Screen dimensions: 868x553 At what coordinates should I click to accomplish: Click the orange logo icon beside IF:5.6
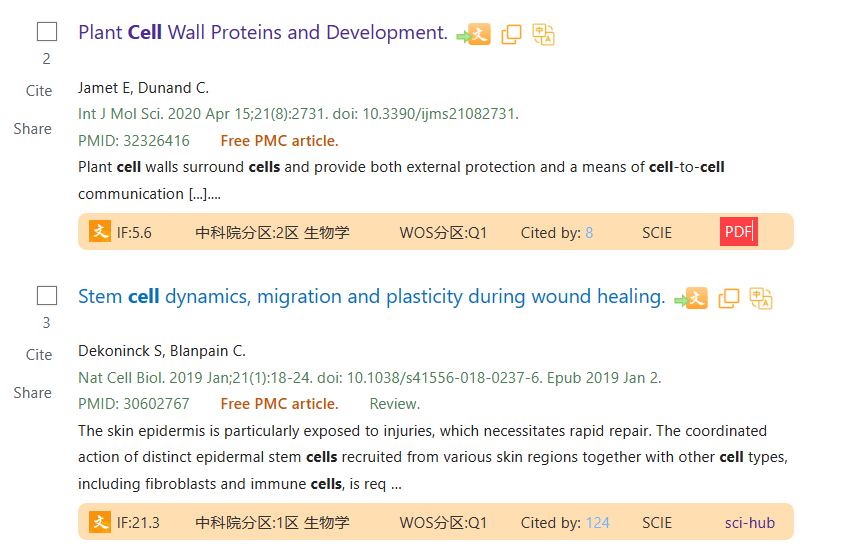point(100,231)
